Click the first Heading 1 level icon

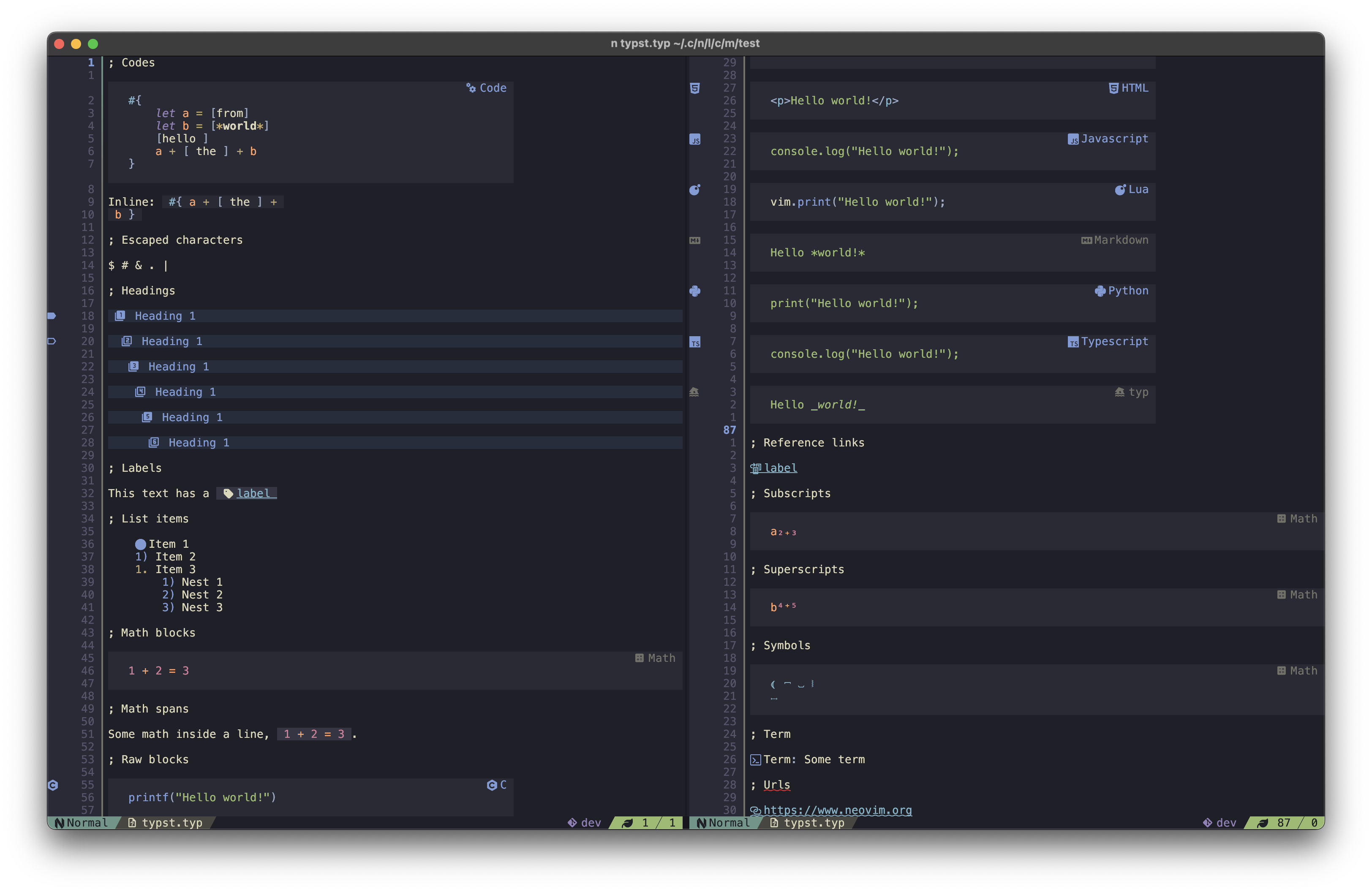[120, 316]
